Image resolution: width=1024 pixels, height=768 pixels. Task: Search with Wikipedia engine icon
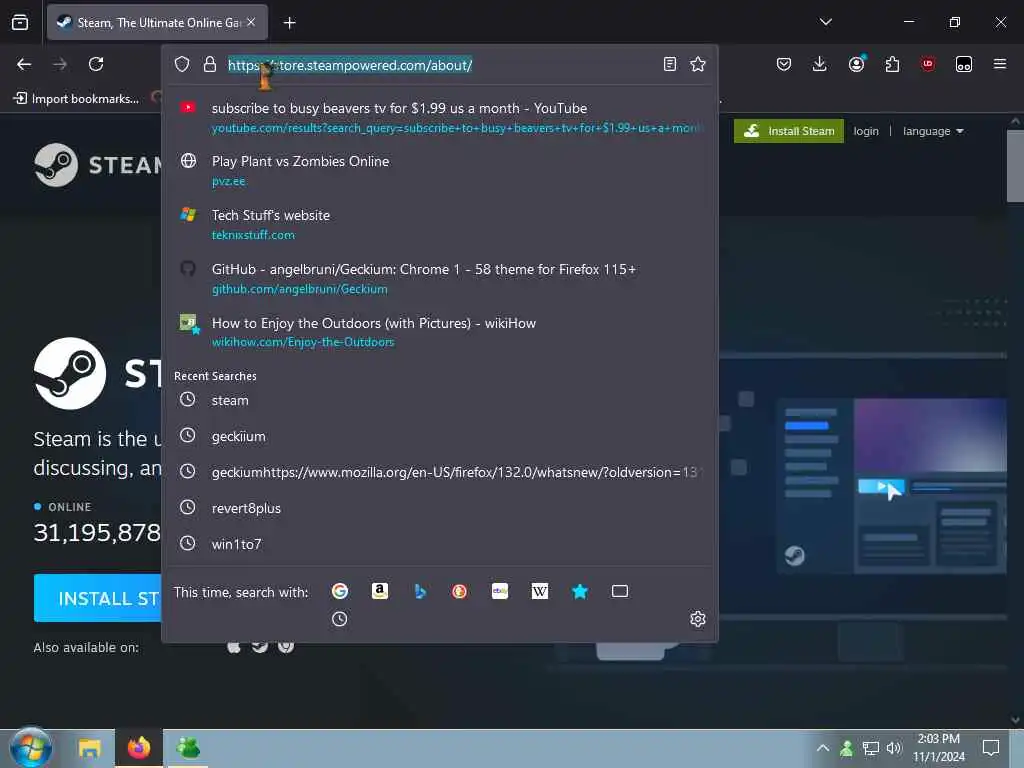tap(540, 591)
